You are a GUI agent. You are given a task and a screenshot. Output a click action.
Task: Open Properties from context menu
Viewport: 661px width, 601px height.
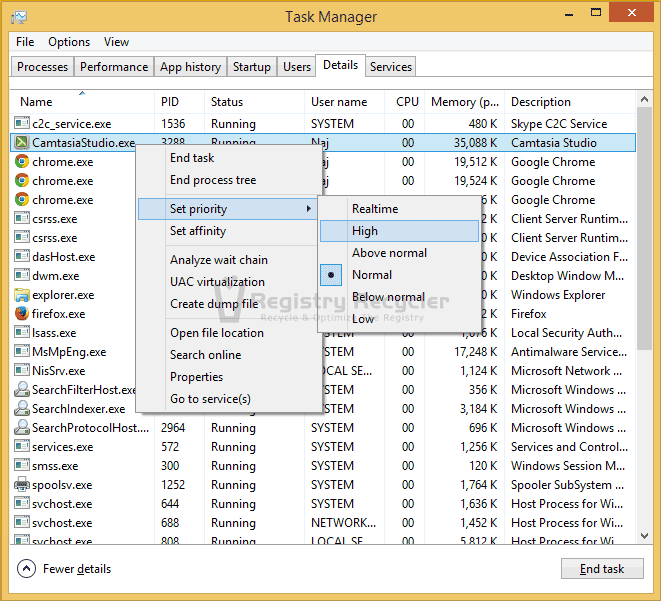pyautogui.click(x=228, y=377)
